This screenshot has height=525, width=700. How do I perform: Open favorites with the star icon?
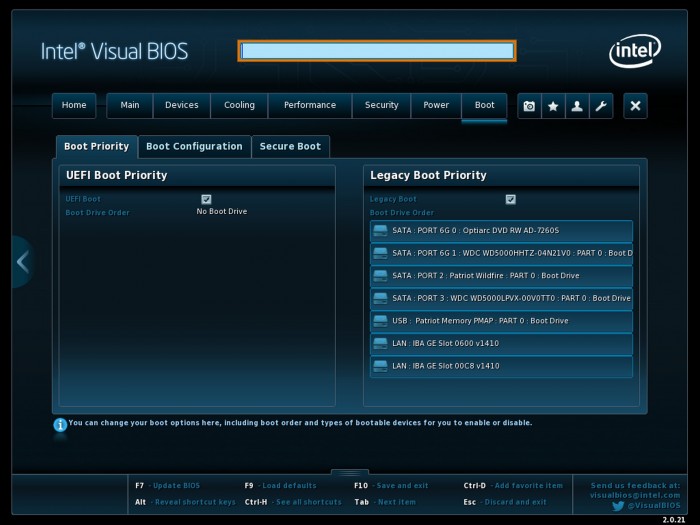coord(553,106)
